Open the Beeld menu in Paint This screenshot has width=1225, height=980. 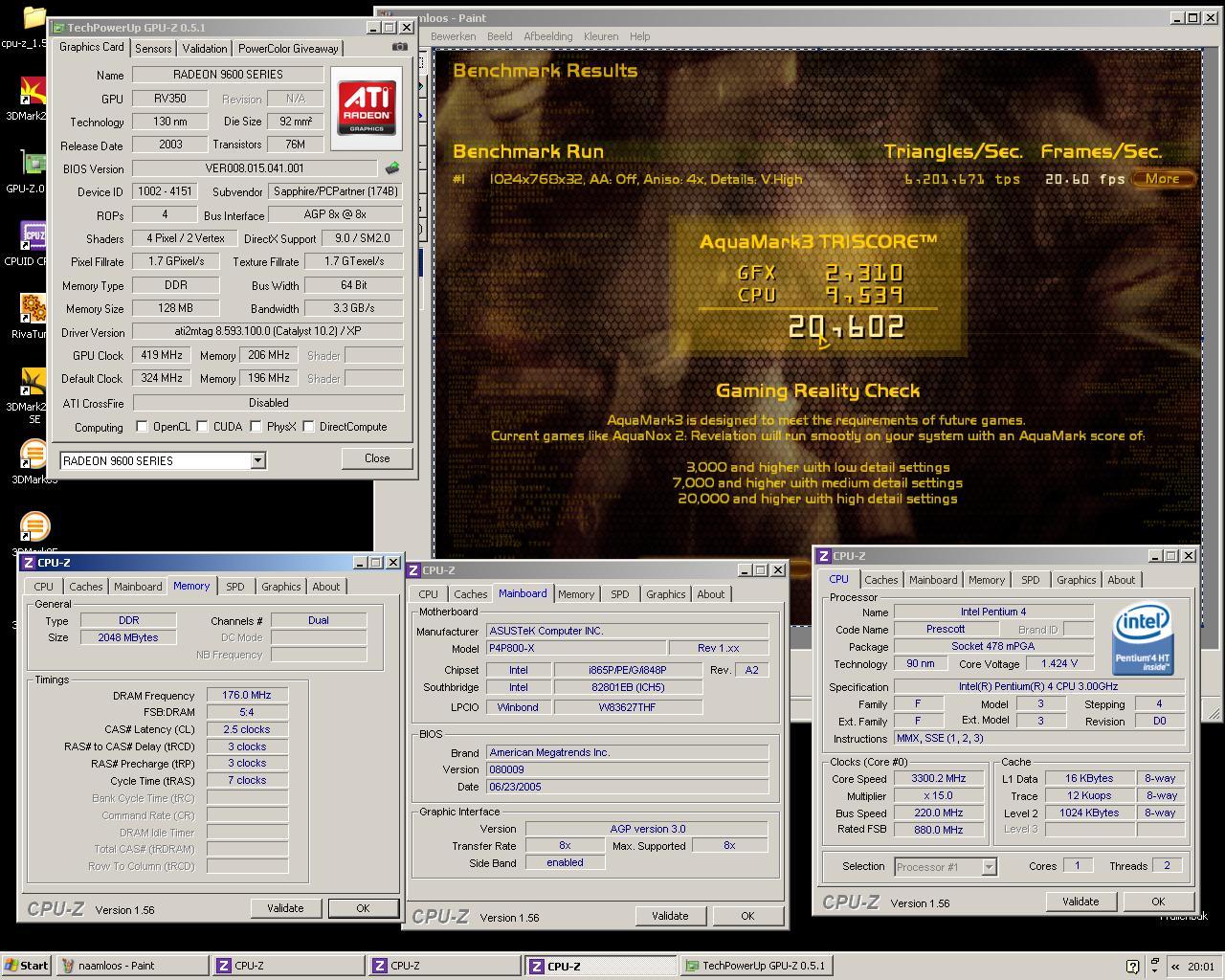pyautogui.click(x=500, y=36)
